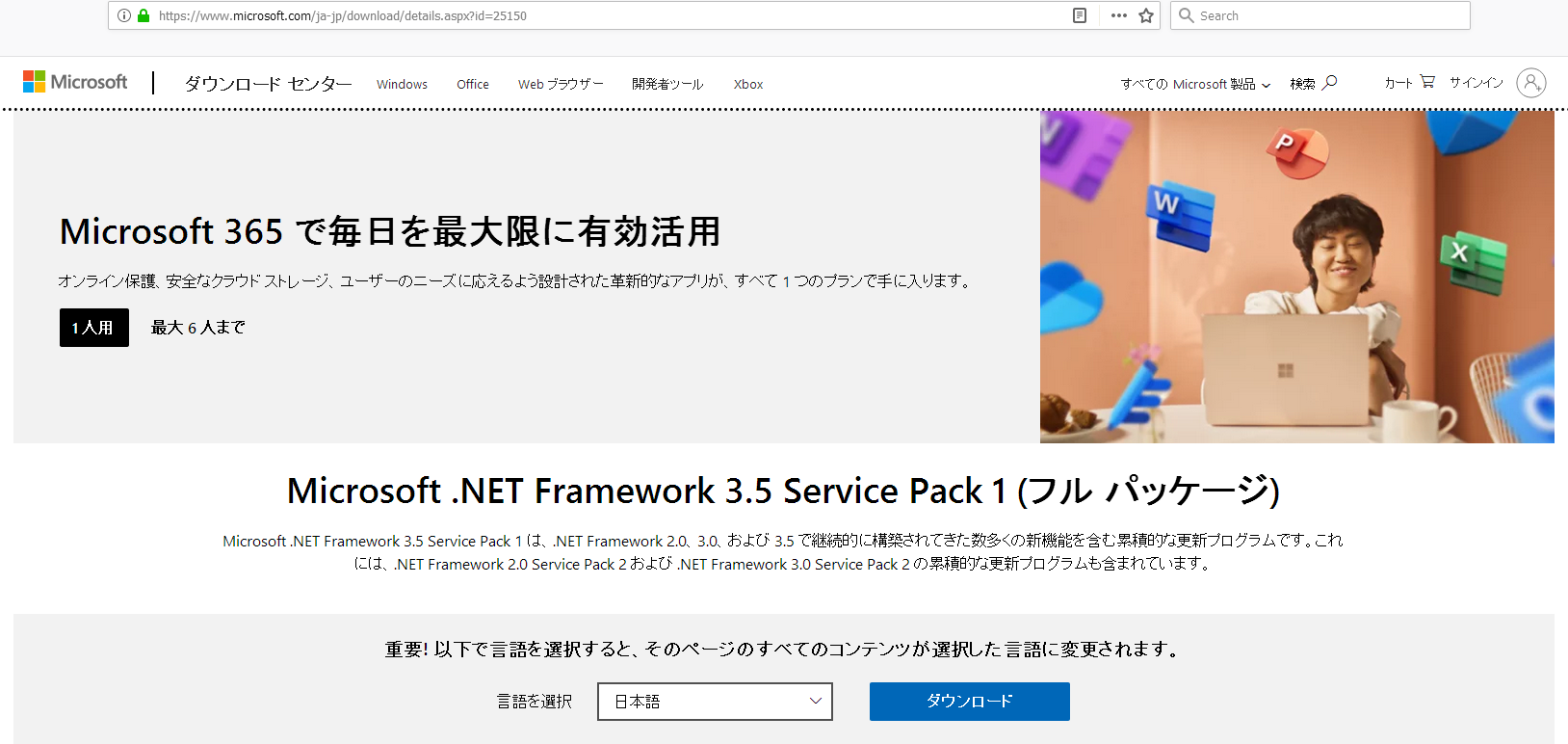Click the green padlock security icon
The image size is (1568, 744).
click(144, 15)
